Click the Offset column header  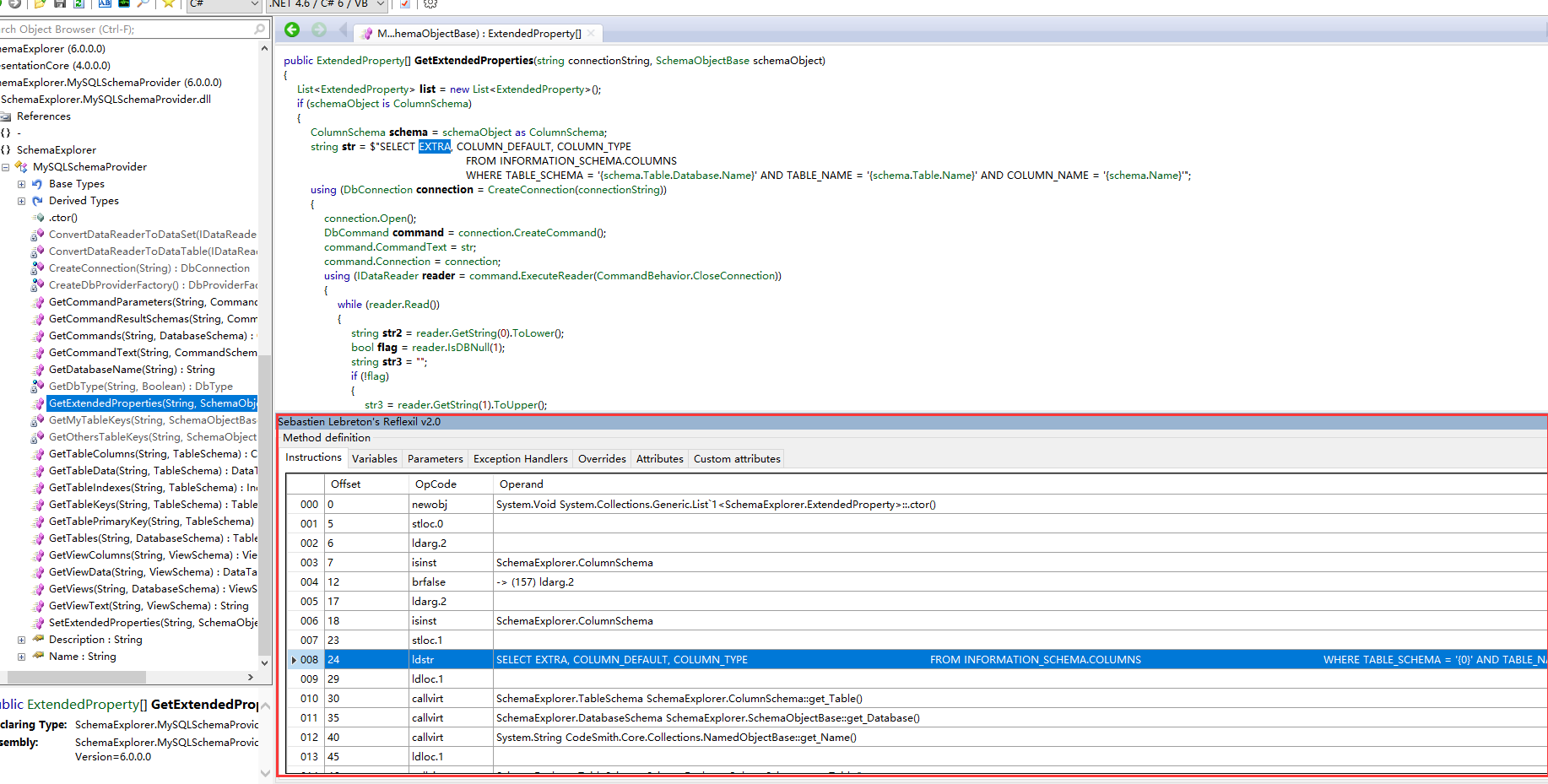click(366, 484)
